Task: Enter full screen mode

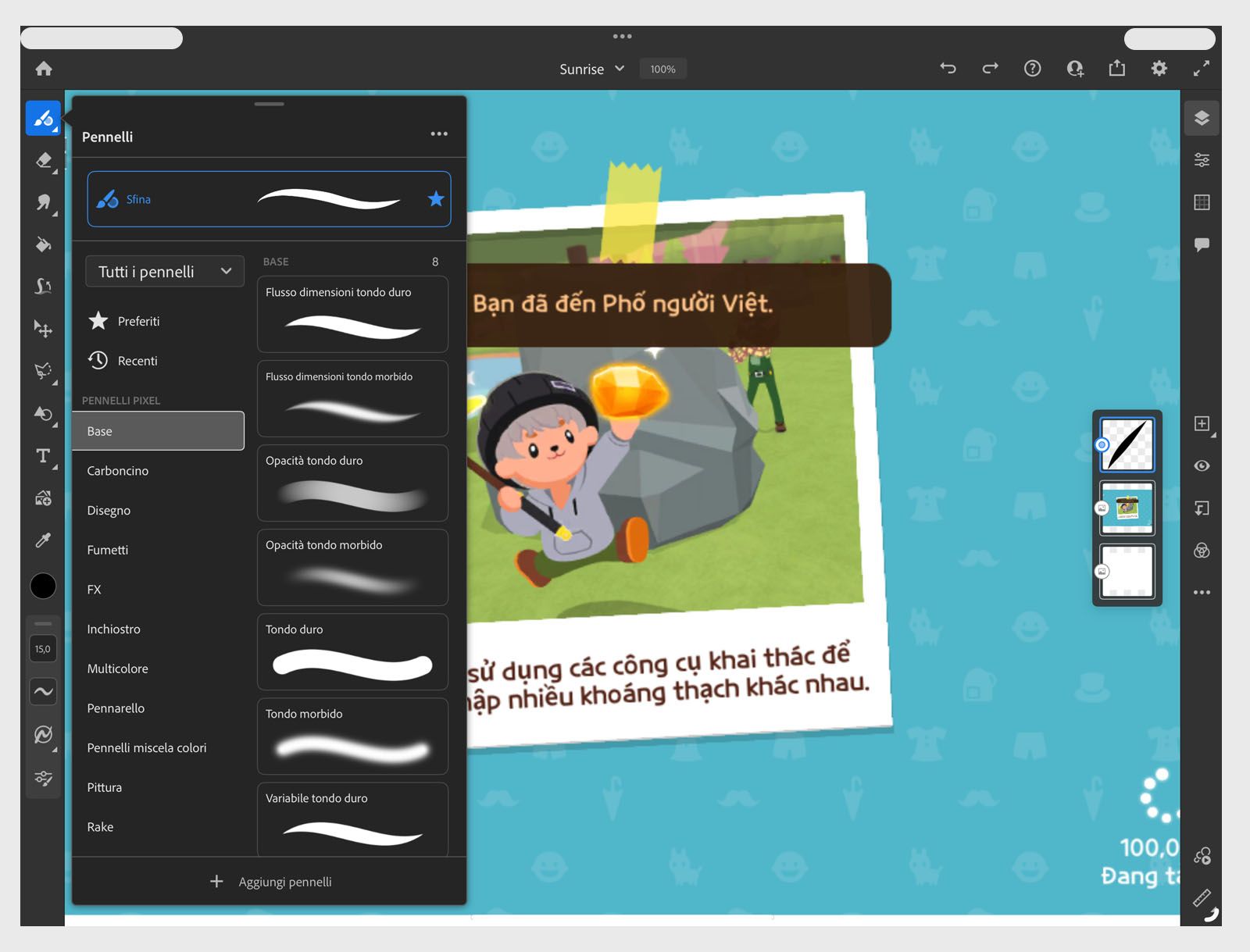Action: pos(1202,69)
